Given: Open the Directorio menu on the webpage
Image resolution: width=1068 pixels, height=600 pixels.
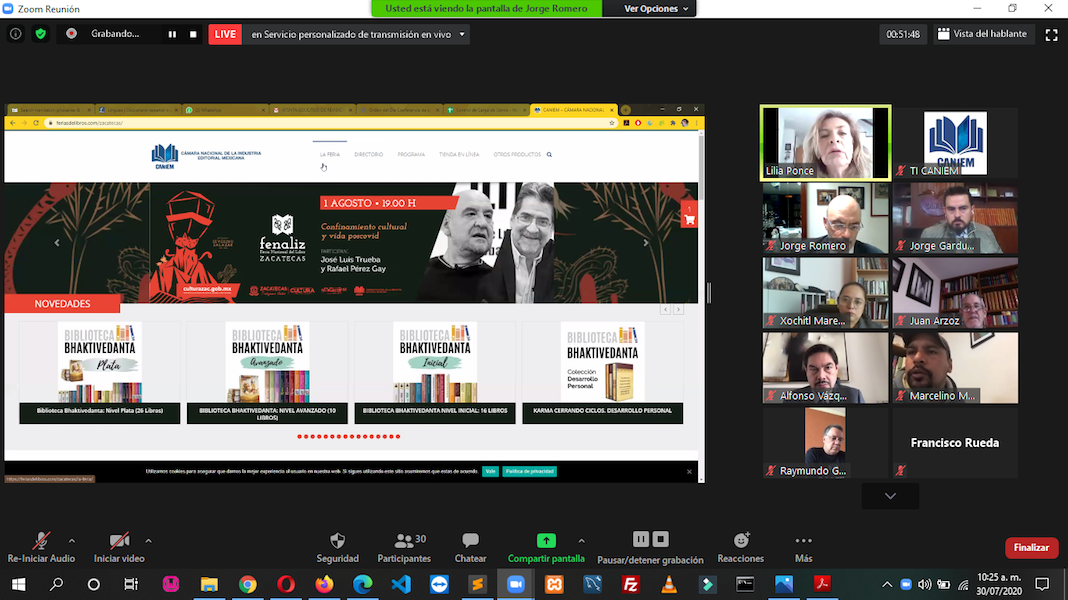Looking at the screenshot, I should pyautogui.click(x=368, y=155).
